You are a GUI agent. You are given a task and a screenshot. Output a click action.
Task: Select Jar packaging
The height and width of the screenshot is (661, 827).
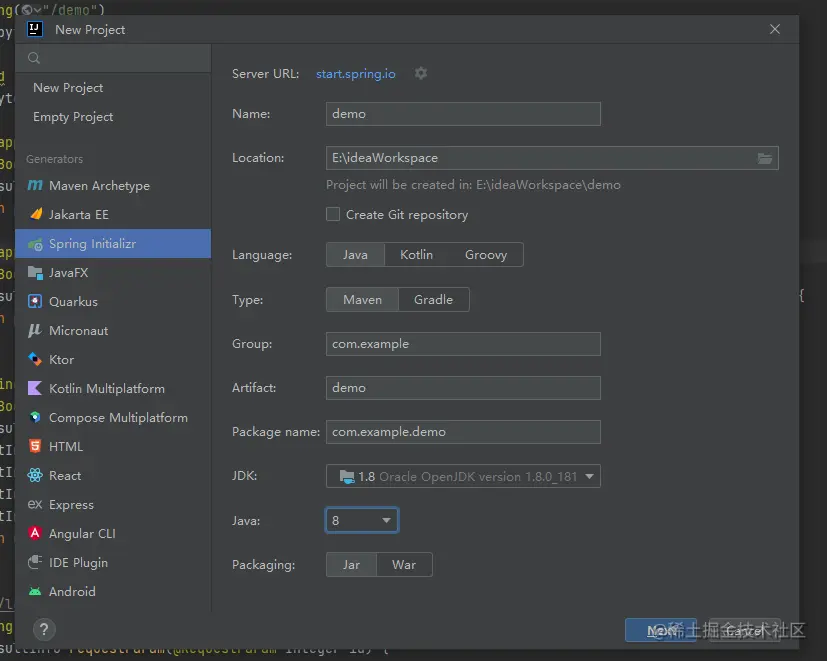point(351,564)
